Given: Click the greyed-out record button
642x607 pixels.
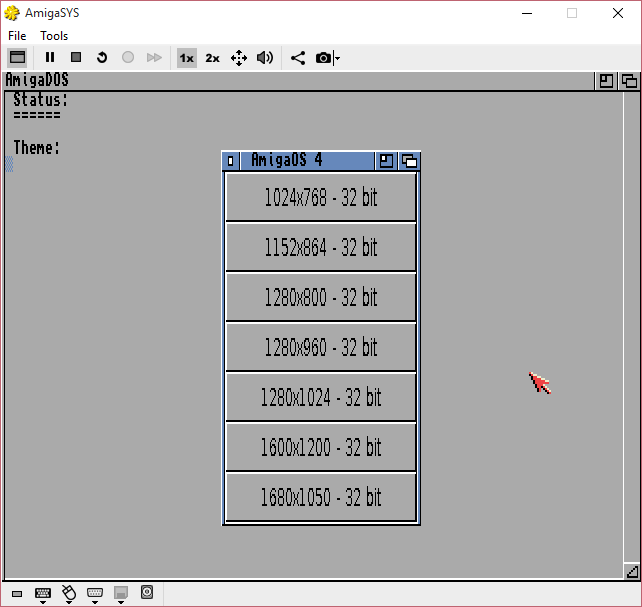Looking at the screenshot, I should (128, 57).
